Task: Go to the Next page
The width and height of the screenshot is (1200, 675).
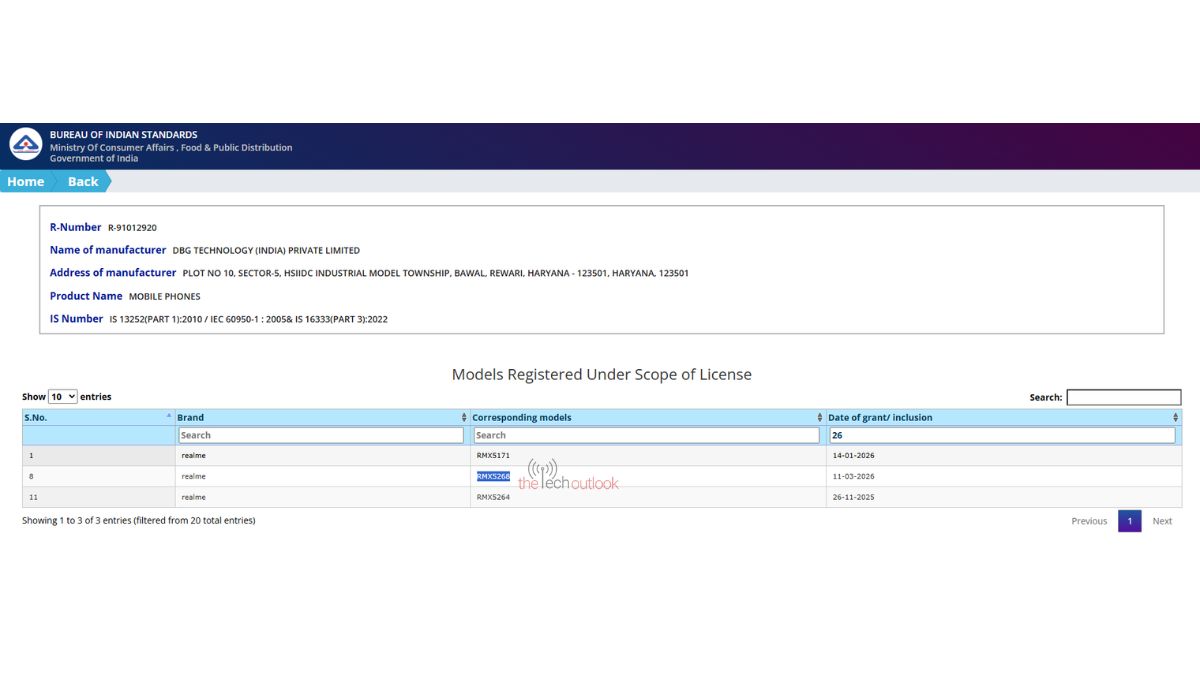Action: (x=1162, y=521)
